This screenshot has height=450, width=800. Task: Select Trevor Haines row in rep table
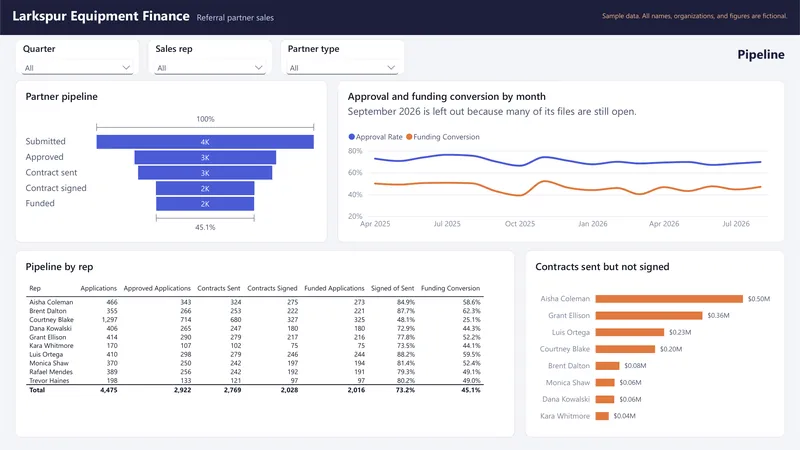255,380
